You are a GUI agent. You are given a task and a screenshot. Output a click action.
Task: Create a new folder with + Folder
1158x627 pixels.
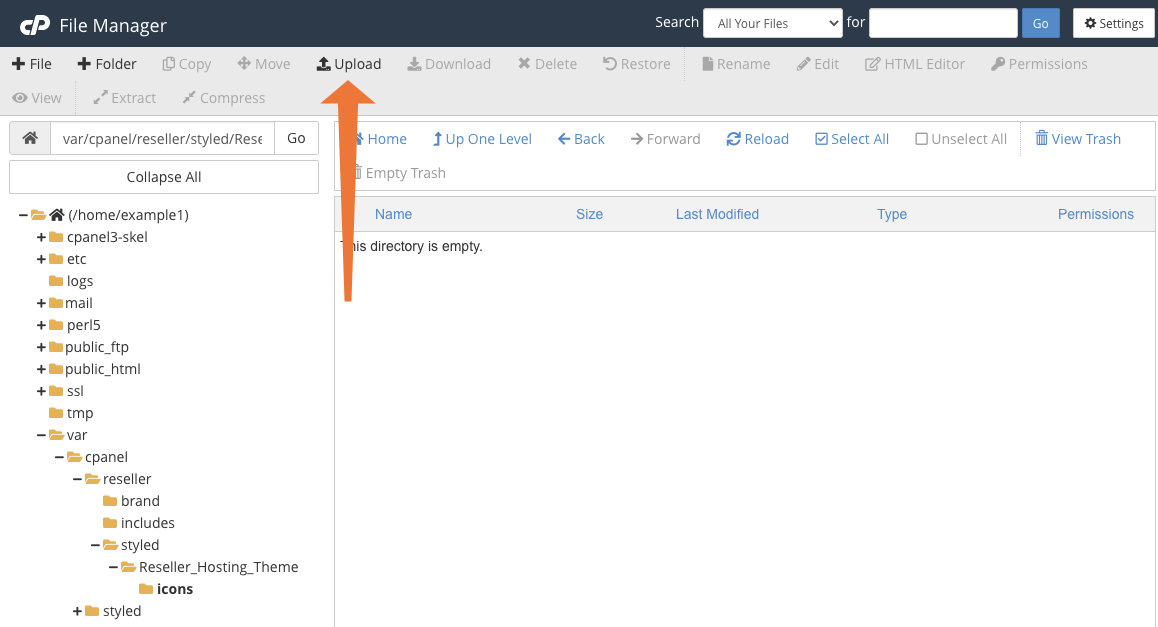point(107,64)
